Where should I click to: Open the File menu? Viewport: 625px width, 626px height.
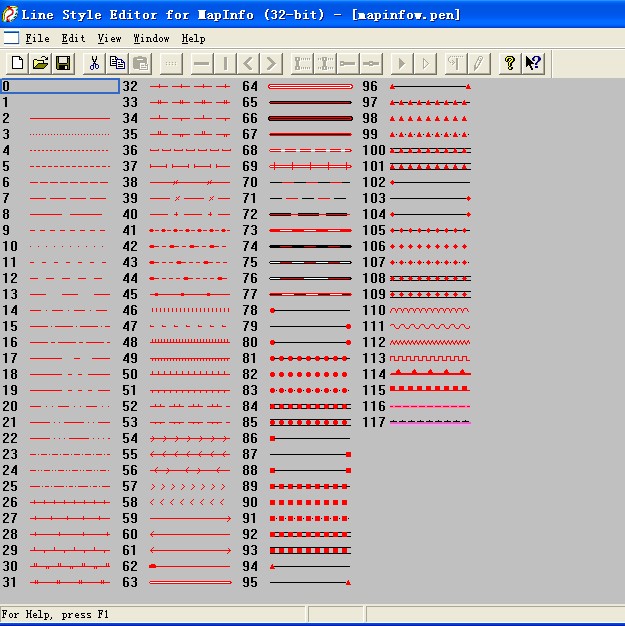(x=38, y=39)
